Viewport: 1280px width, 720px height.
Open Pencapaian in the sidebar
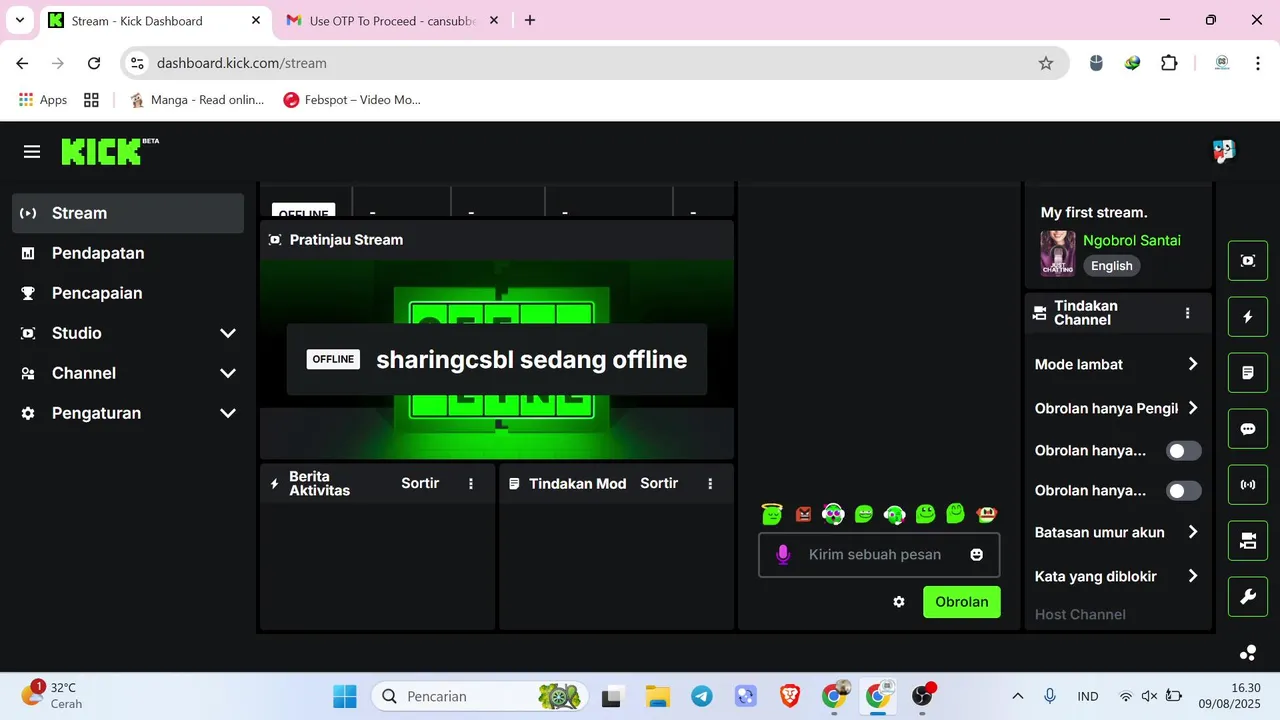pos(128,293)
